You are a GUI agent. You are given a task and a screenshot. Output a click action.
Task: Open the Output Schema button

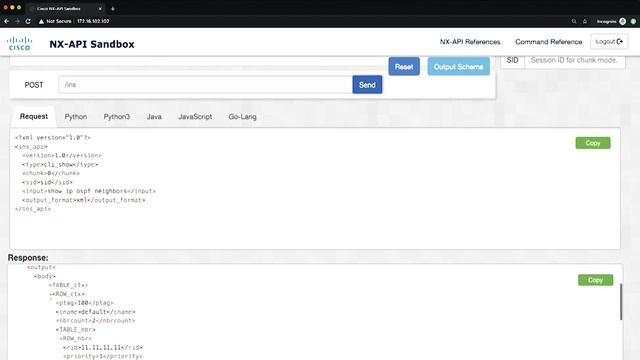tap(458, 67)
